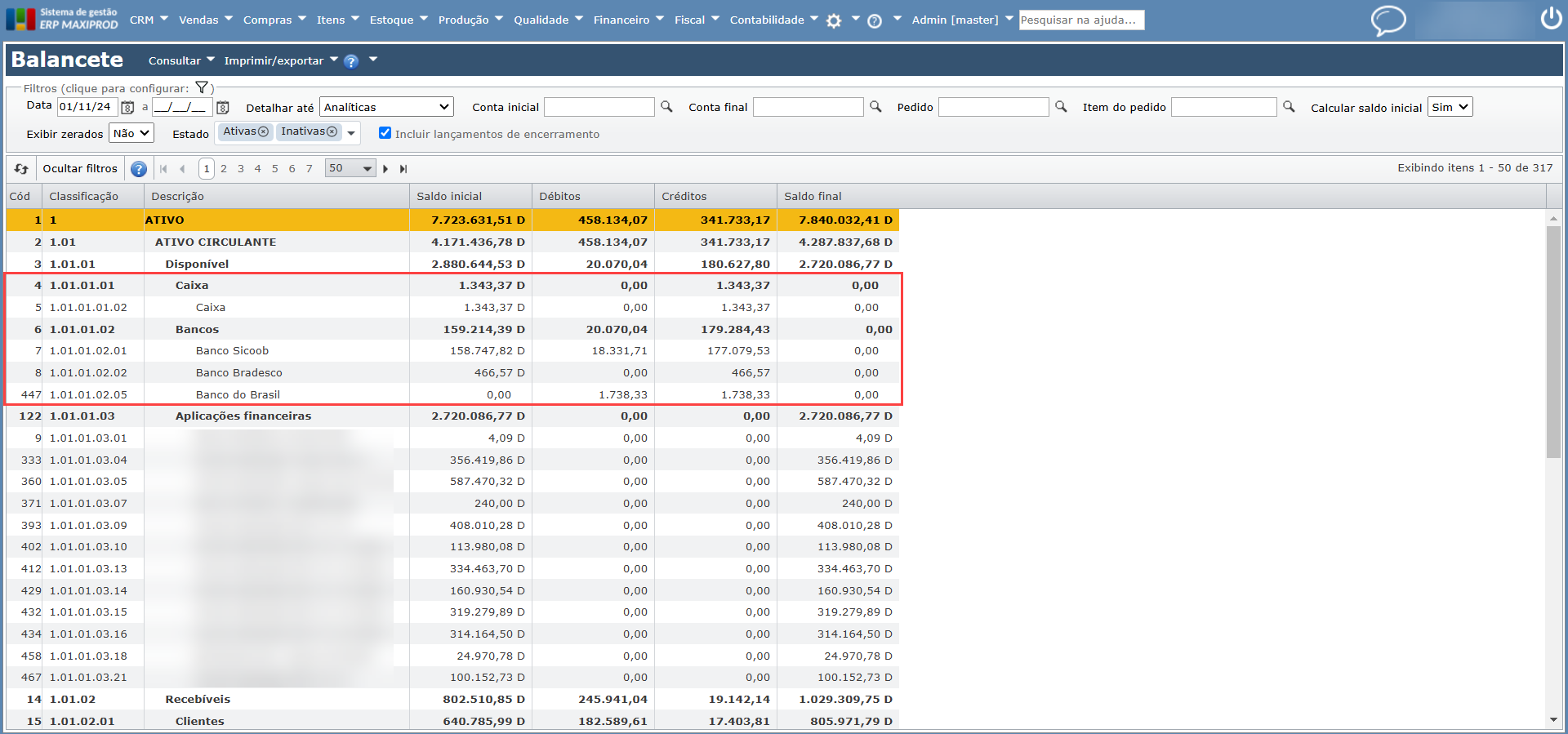Remove the Ativas state tag
This screenshot has height=734, width=1568.
coord(263,131)
